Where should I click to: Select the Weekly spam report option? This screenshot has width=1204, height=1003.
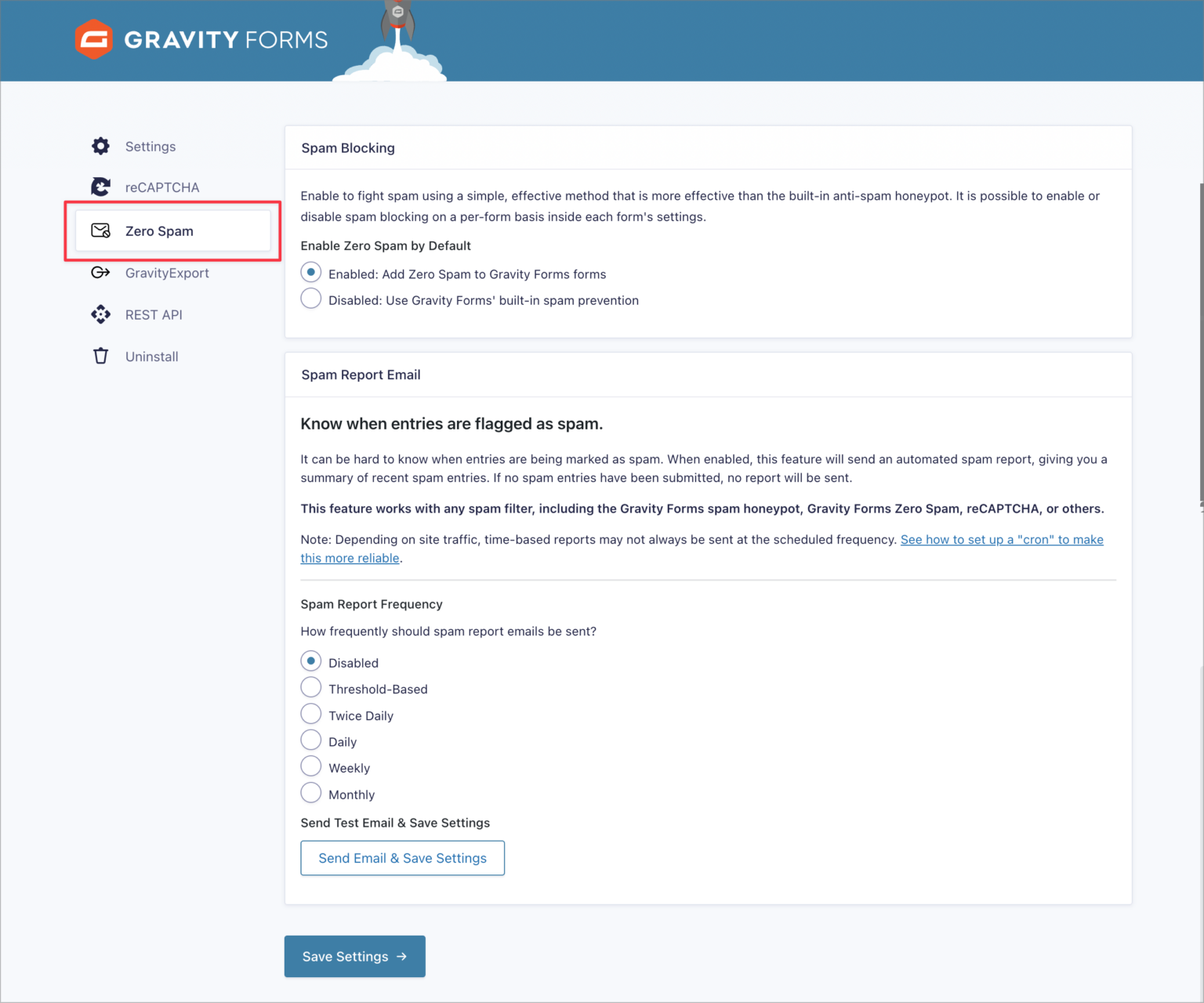pyautogui.click(x=311, y=767)
